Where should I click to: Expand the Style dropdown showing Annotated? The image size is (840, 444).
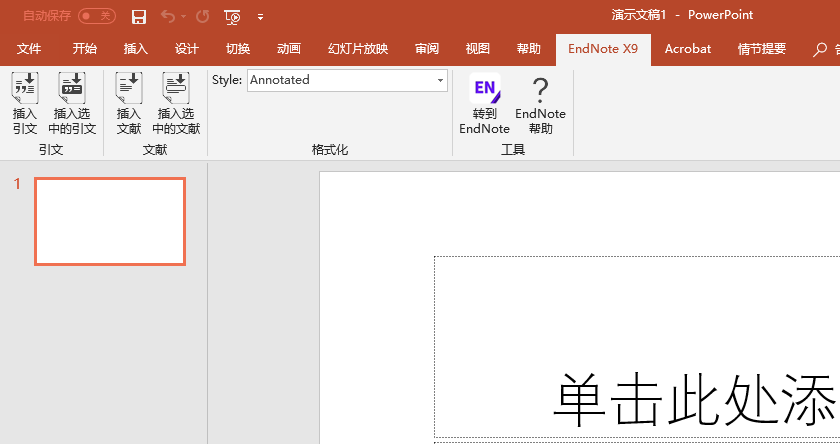440,80
